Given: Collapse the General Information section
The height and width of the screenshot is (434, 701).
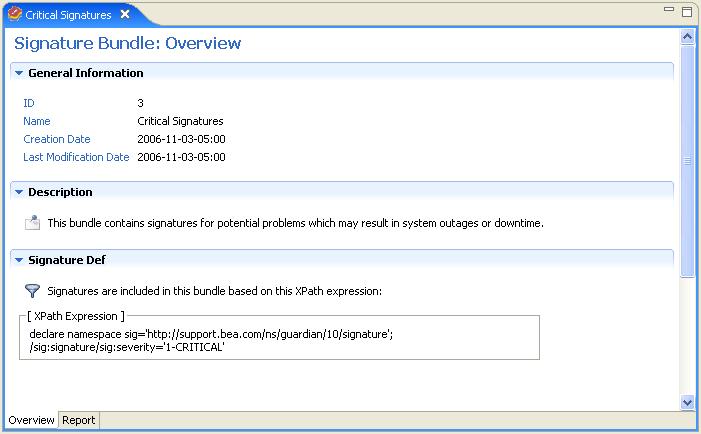Looking at the screenshot, I should [19, 73].
